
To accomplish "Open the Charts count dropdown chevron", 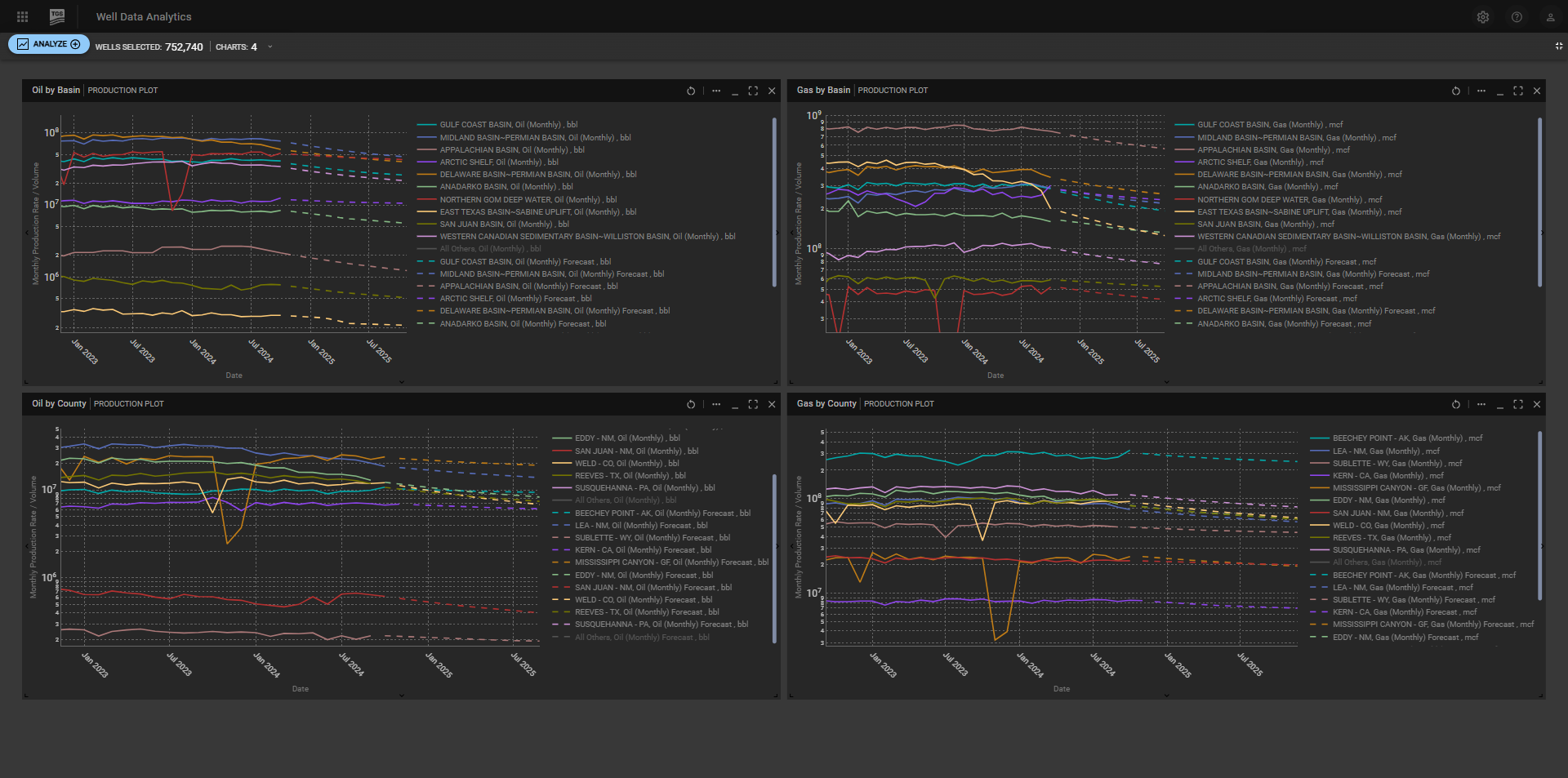I will (270, 47).
